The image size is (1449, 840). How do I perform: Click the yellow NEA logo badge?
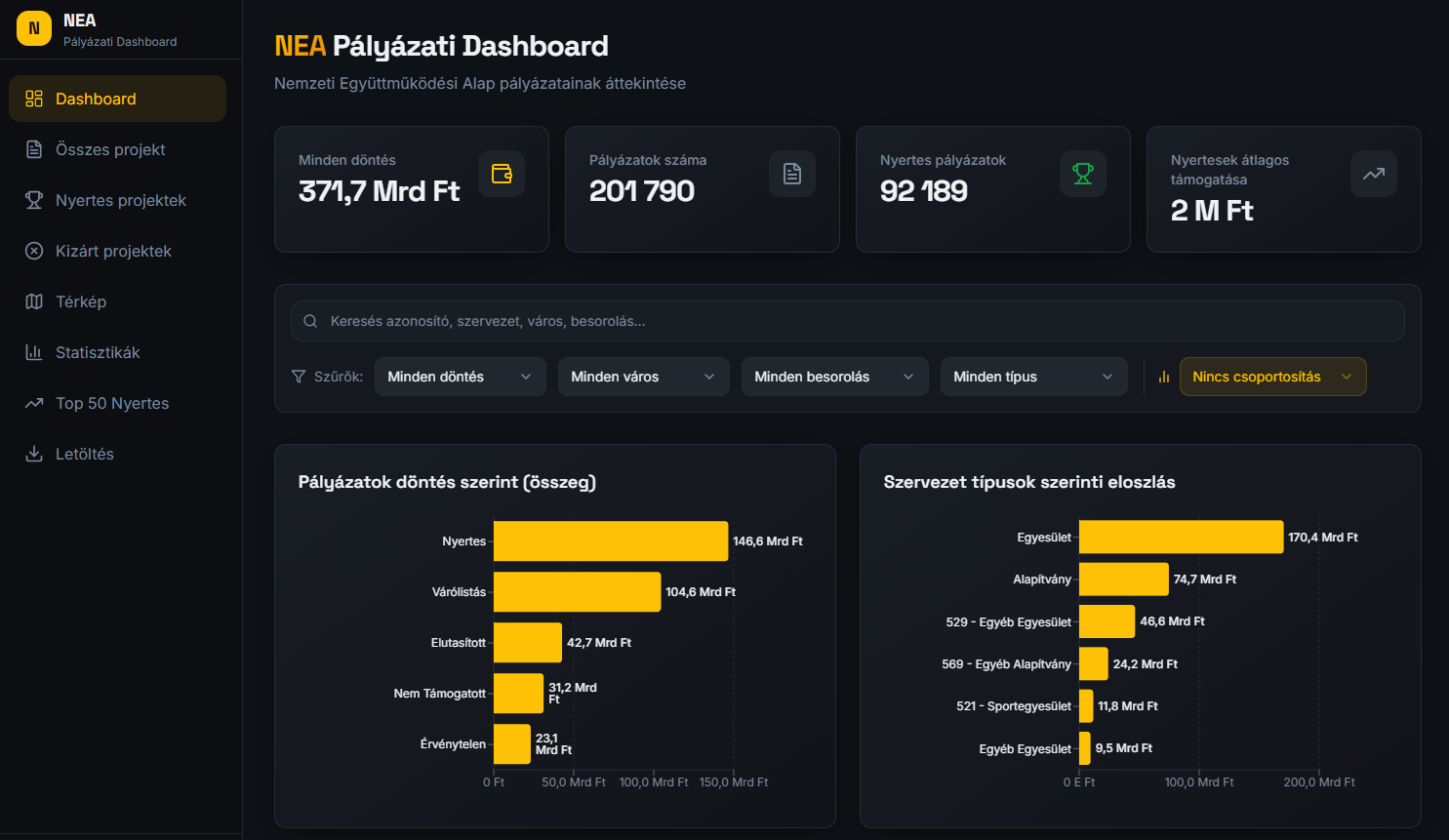pos(34,28)
